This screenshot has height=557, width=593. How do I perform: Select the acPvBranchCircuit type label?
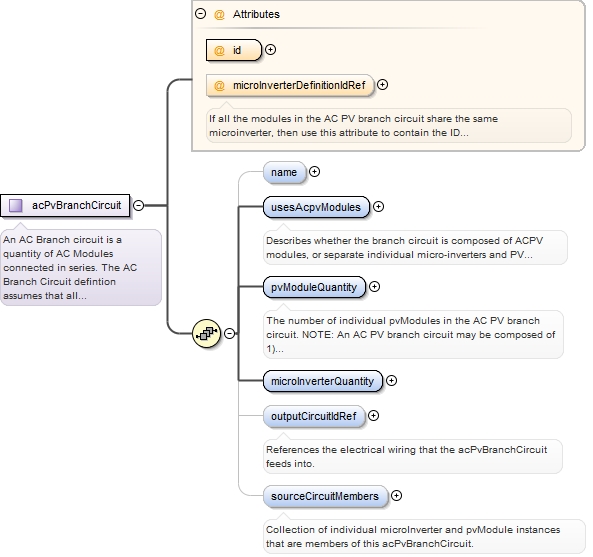[77, 205]
